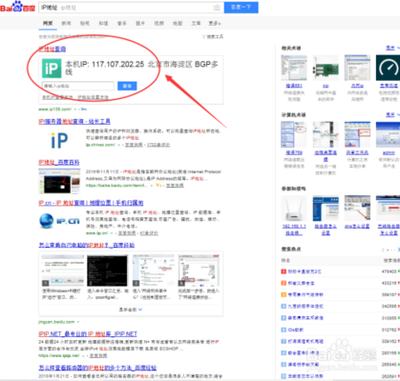
Task: Open the black command prompt step image
Action: pyautogui.click(x=107, y=271)
